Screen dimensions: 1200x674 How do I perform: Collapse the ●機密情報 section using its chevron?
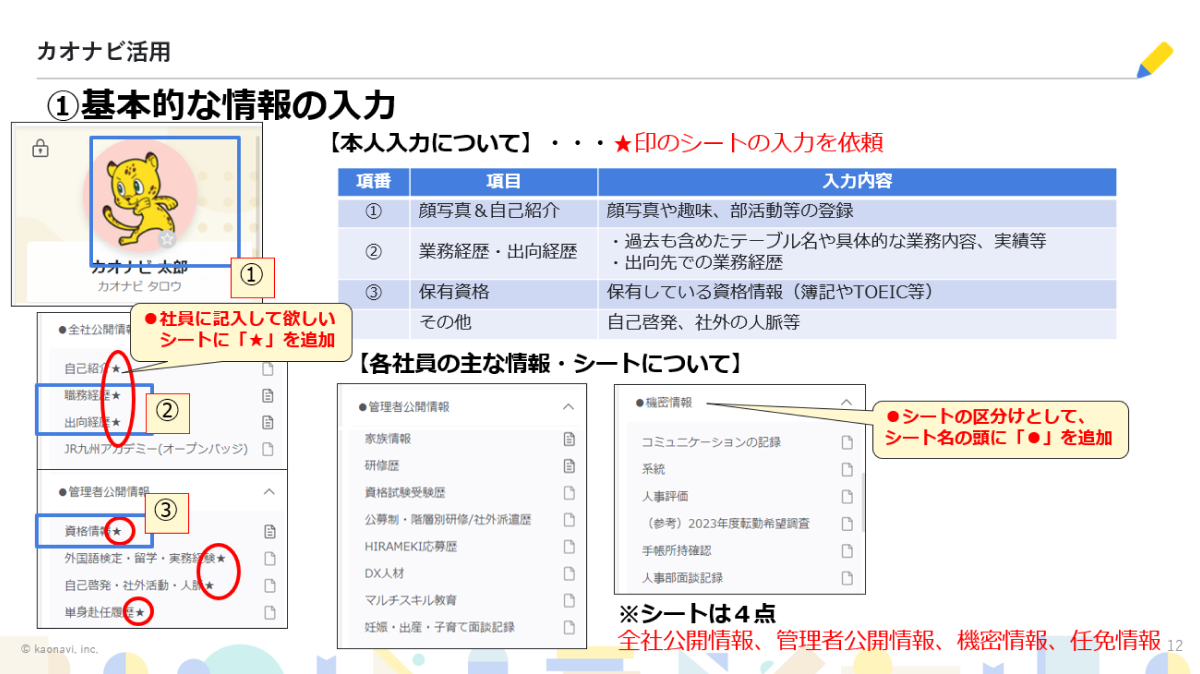click(x=846, y=403)
